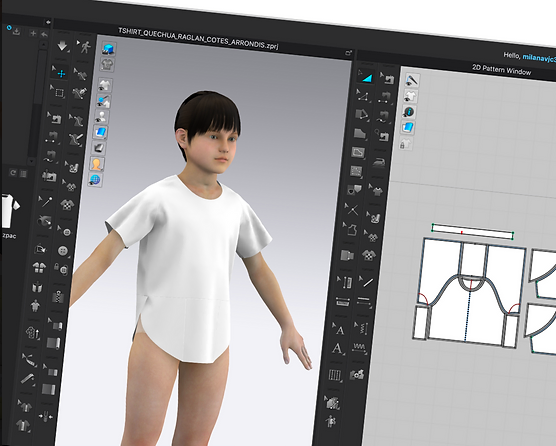This screenshot has width=556, height=446.
Task: Toggle Show Garment eye icon in 3D view
Action: (105, 85)
